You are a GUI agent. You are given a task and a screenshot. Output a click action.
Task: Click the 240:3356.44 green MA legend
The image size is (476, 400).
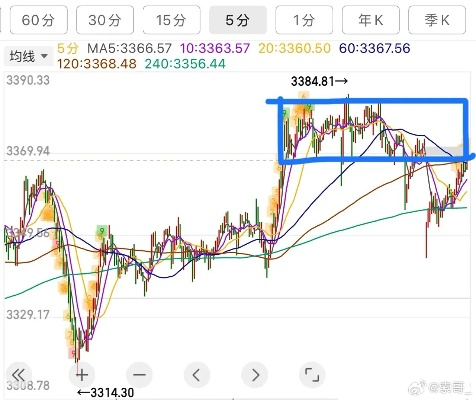click(x=185, y=64)
